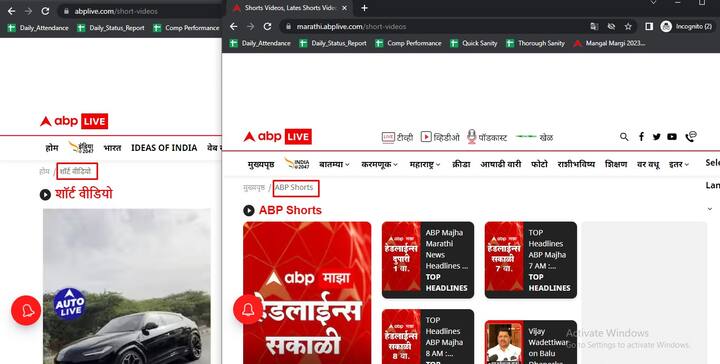The height and width of the screenshot is (364, 720).
Task: Open ABP Facebook page icon
Action: [641, 137]
